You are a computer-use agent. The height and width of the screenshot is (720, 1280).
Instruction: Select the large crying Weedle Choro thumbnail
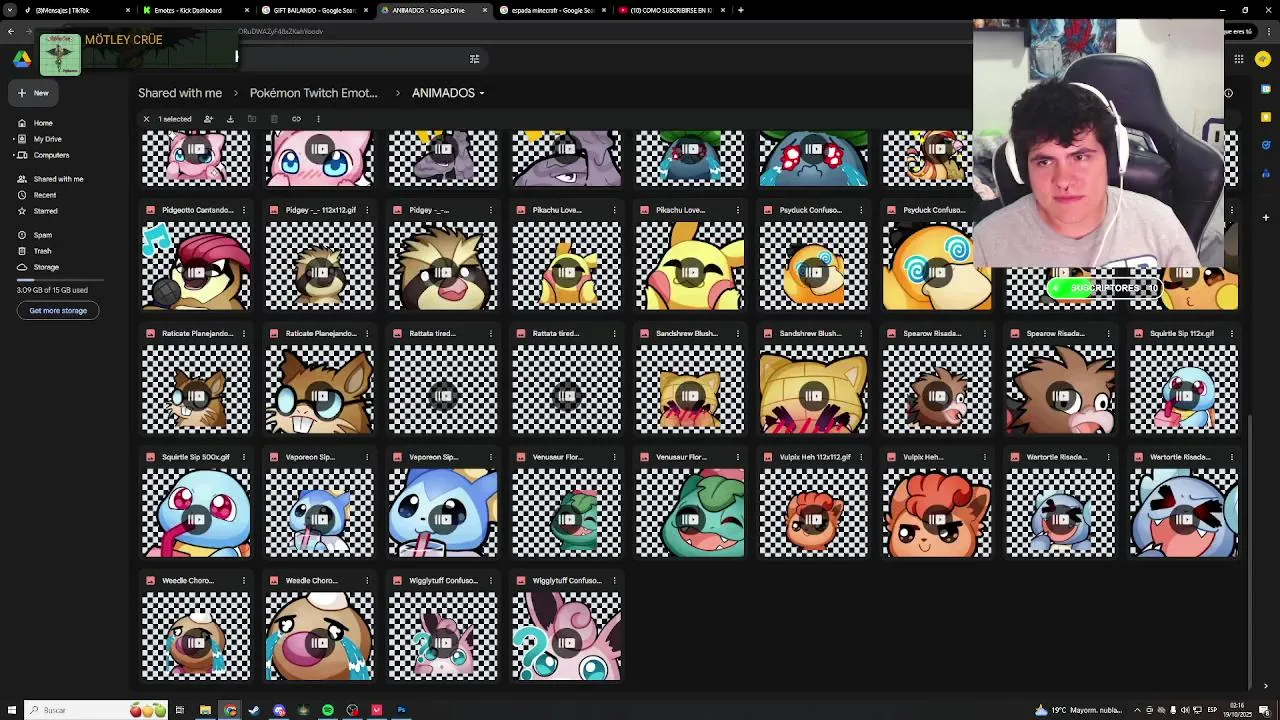pos(319,636)
